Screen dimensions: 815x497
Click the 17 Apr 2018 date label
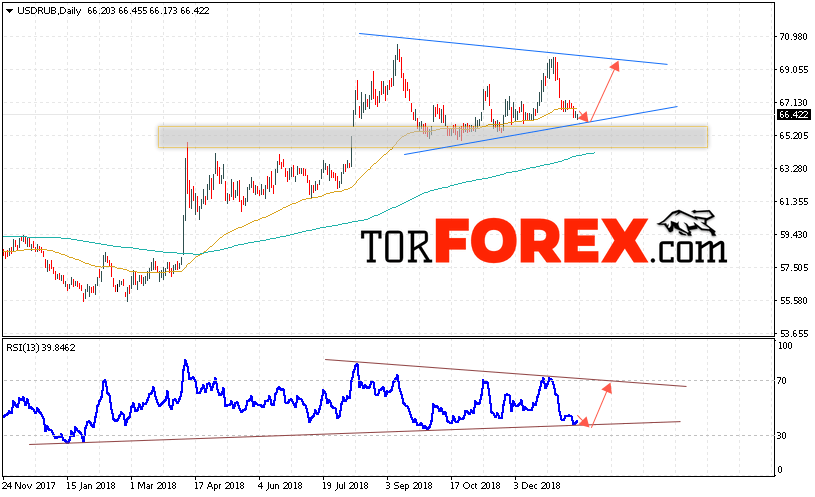(x=219, y=486)
